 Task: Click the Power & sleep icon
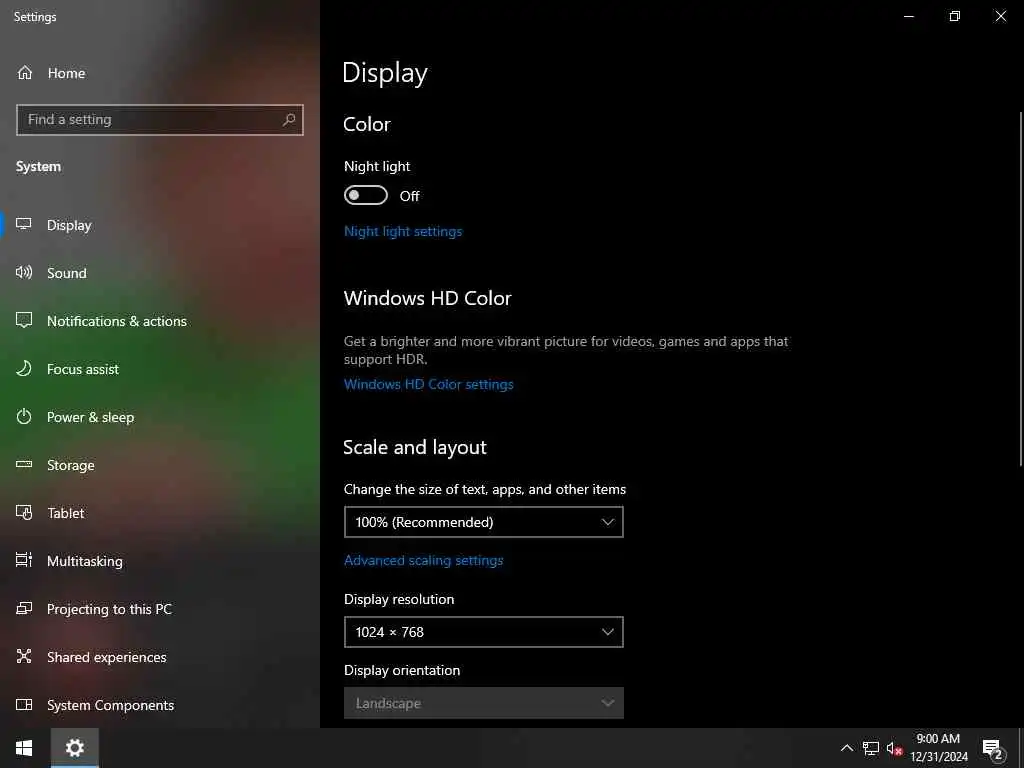pyautogui.click(x=24, y=417)
